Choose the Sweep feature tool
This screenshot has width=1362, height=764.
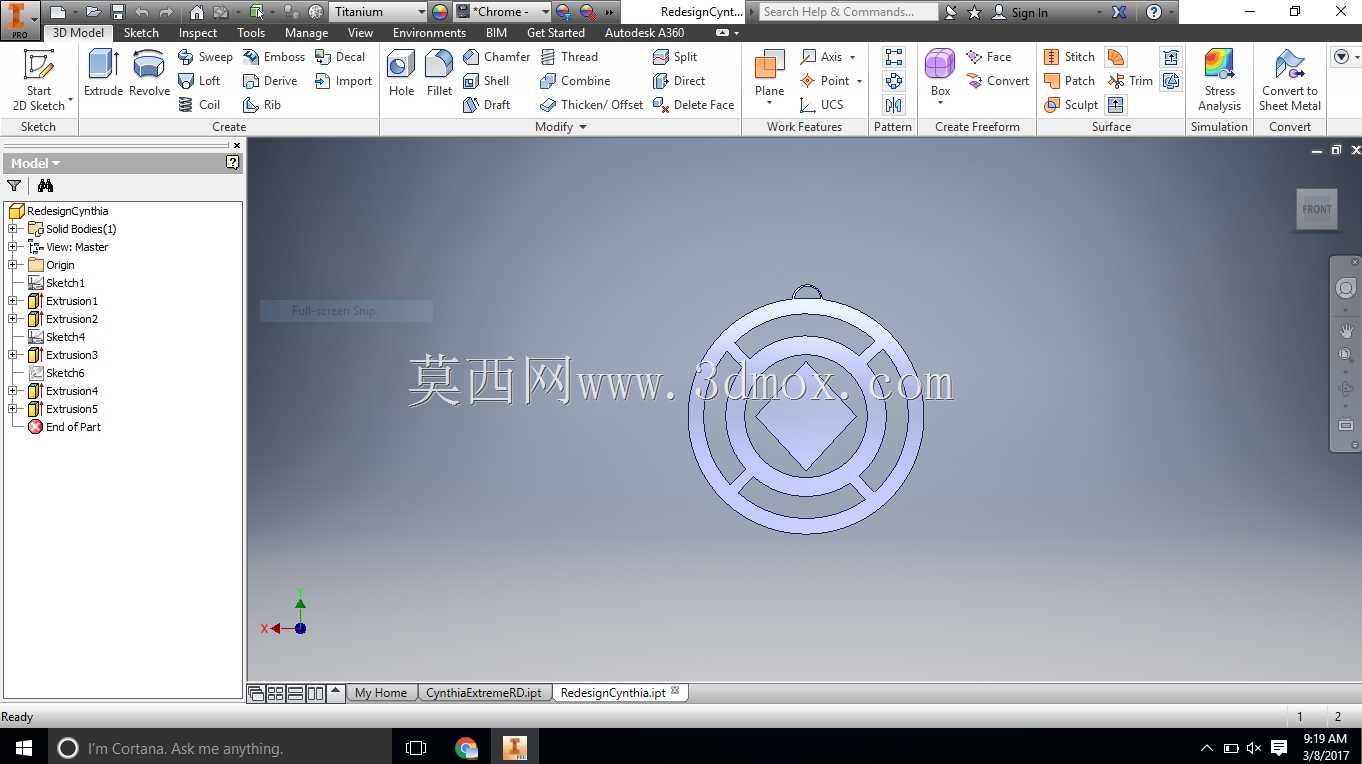tap(205, 57)
